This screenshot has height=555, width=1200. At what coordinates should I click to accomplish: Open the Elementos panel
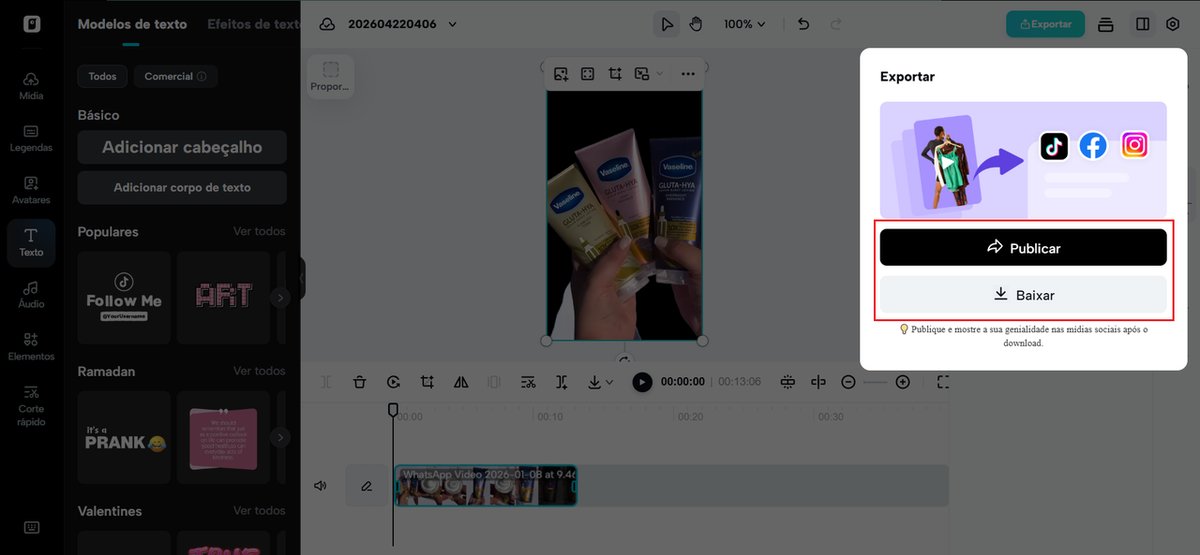(x=31, y=346)
